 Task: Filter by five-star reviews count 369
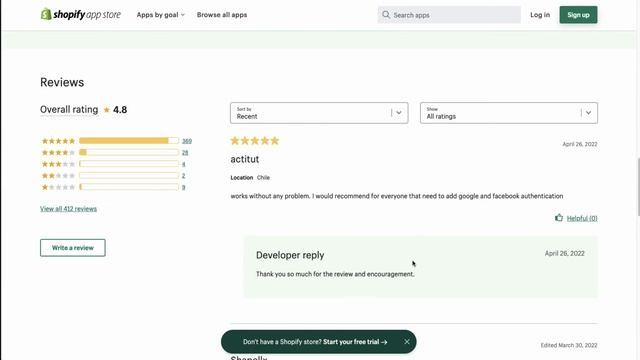[x=187, y=141]
